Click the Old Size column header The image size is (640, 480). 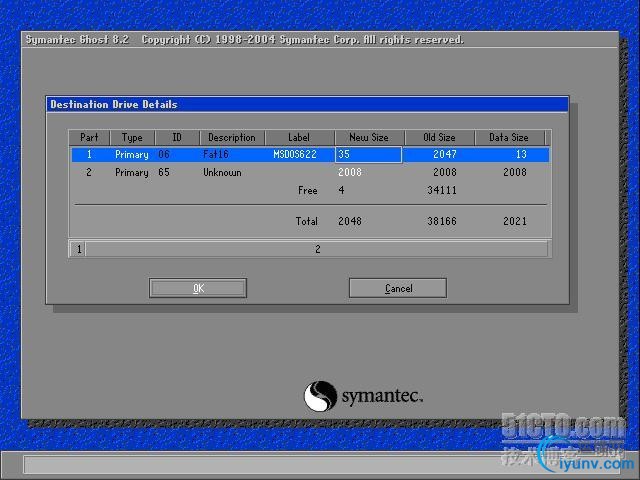point(439,138)
